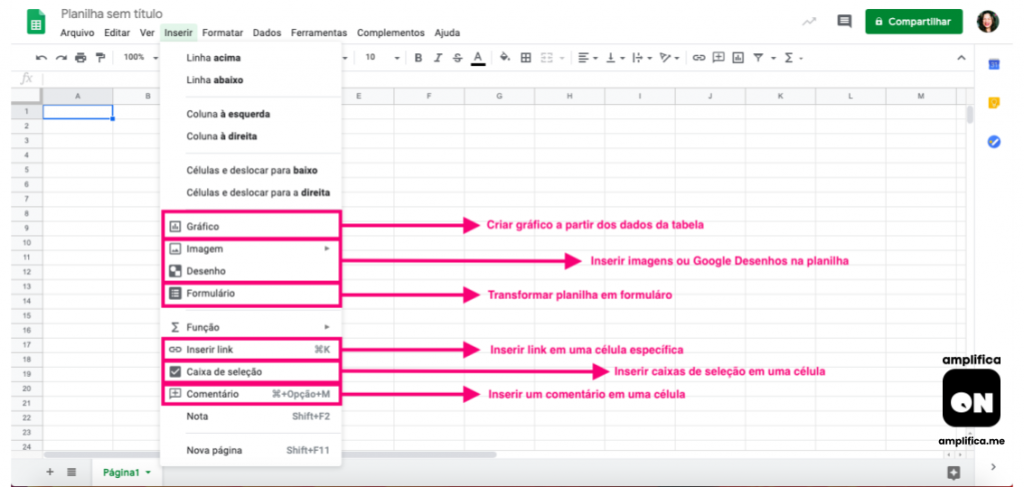
Task: Click the add new sheet plus button
Action: [x=50, y=471]
